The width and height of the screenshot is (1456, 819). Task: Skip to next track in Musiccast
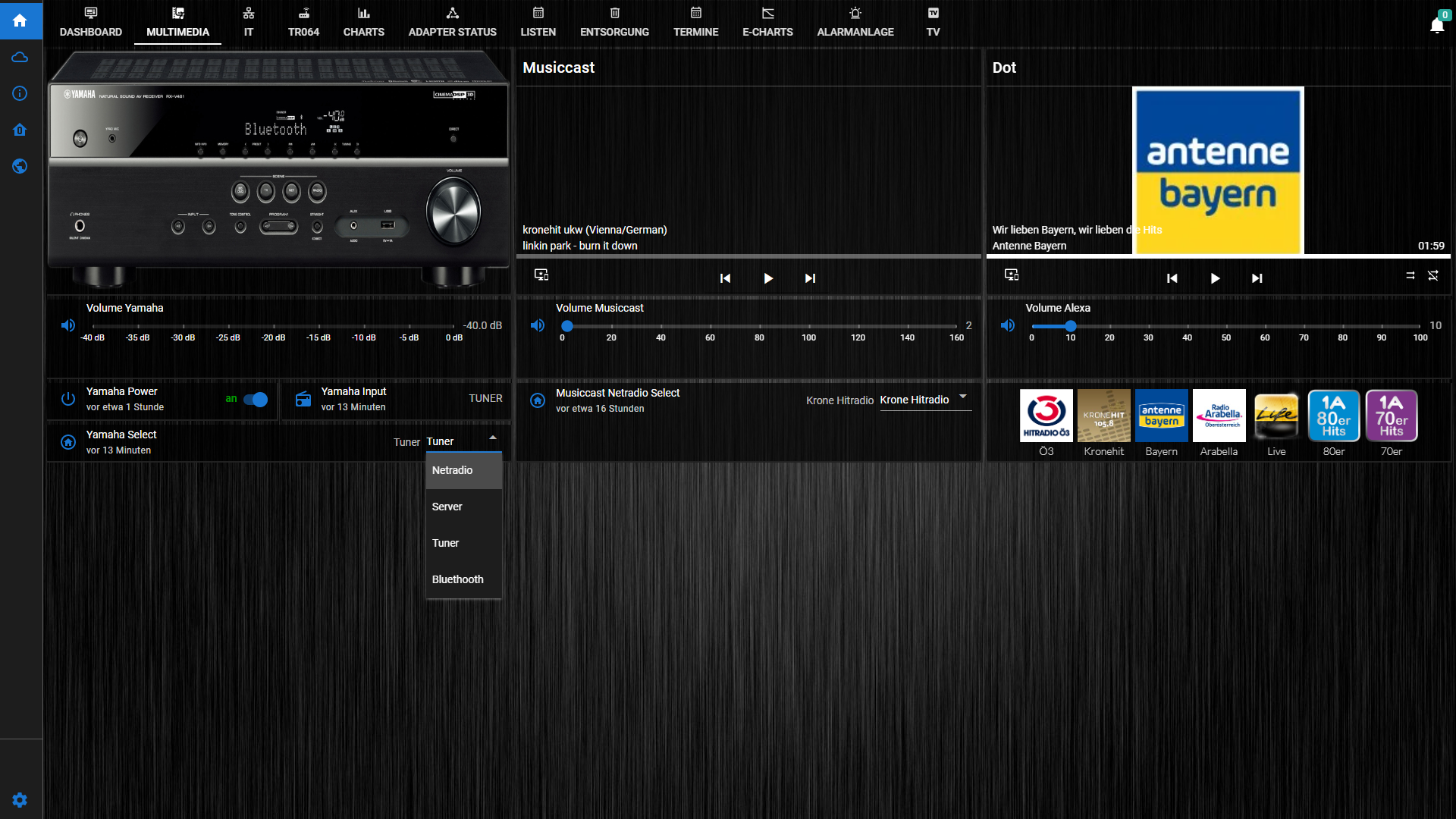pyautogui.click(x=811, y=278)
